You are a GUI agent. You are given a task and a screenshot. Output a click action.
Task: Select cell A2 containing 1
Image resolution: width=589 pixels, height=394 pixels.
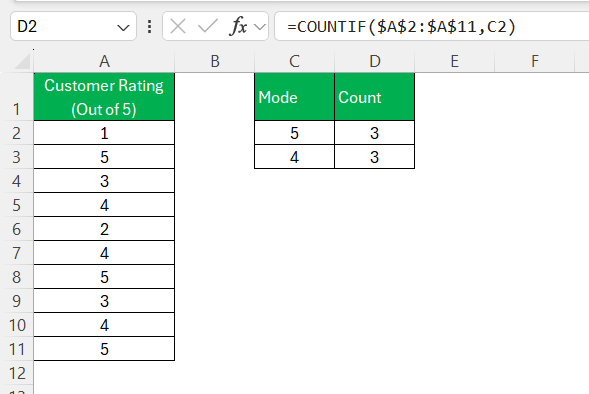click(104, 133)
